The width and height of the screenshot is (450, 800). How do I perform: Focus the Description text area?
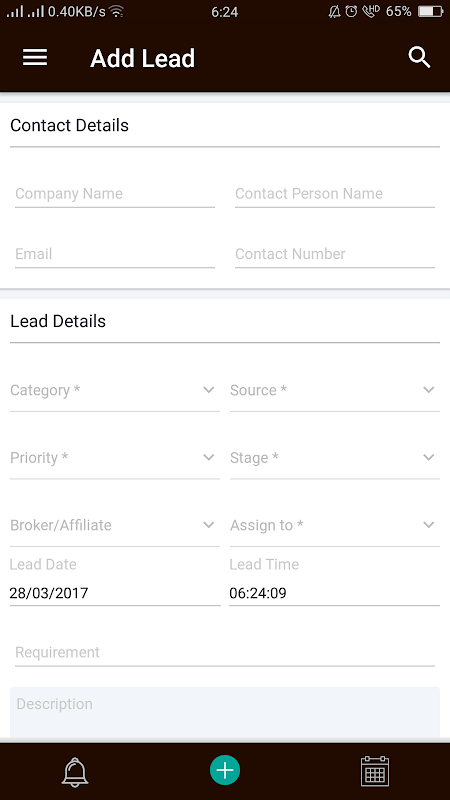[x=225, y=712]
